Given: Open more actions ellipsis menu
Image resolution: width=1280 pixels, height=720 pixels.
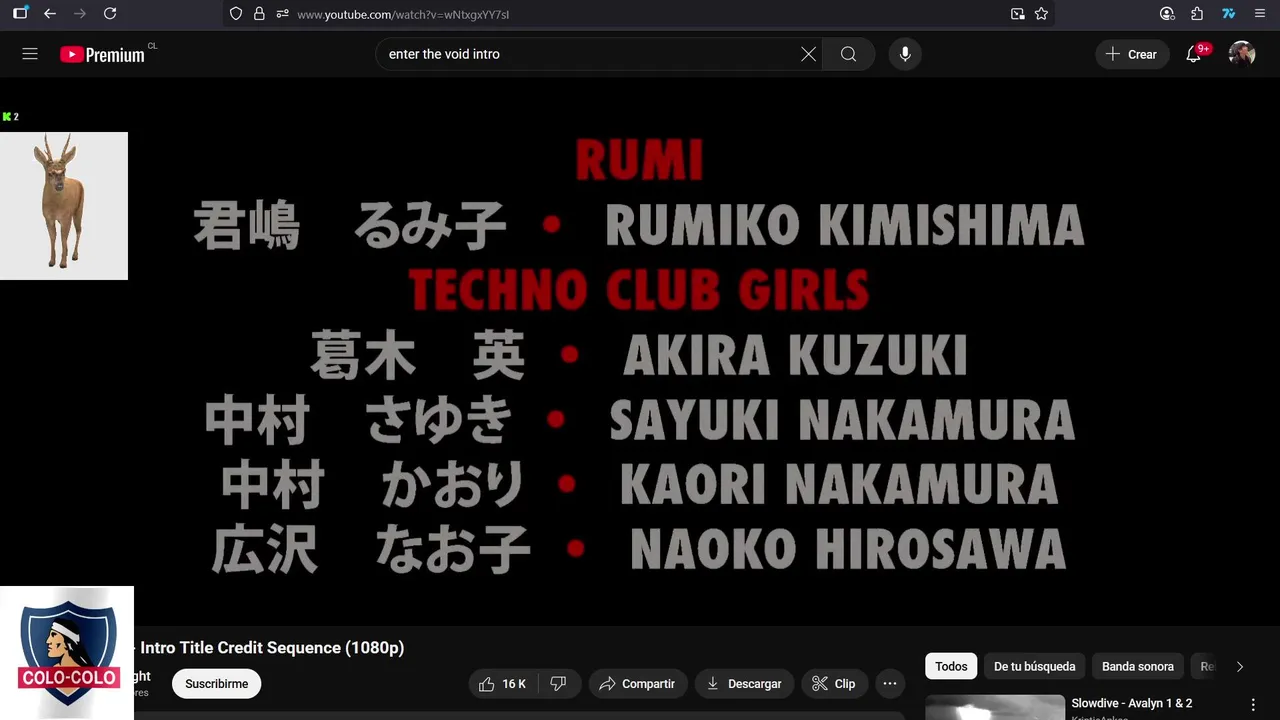Looking at the screenshot, I should [x=890, y=684].
